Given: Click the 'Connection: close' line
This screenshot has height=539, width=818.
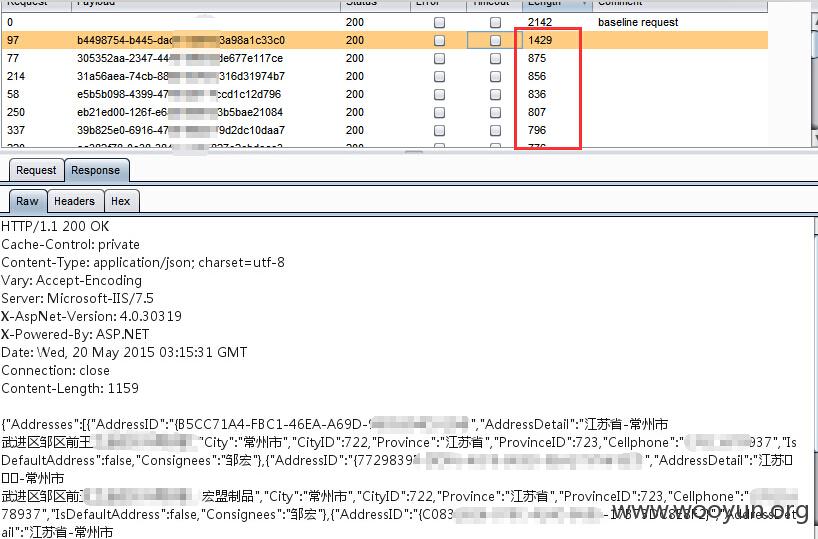Looking at the screenshot, I should (x=55, y=370).
